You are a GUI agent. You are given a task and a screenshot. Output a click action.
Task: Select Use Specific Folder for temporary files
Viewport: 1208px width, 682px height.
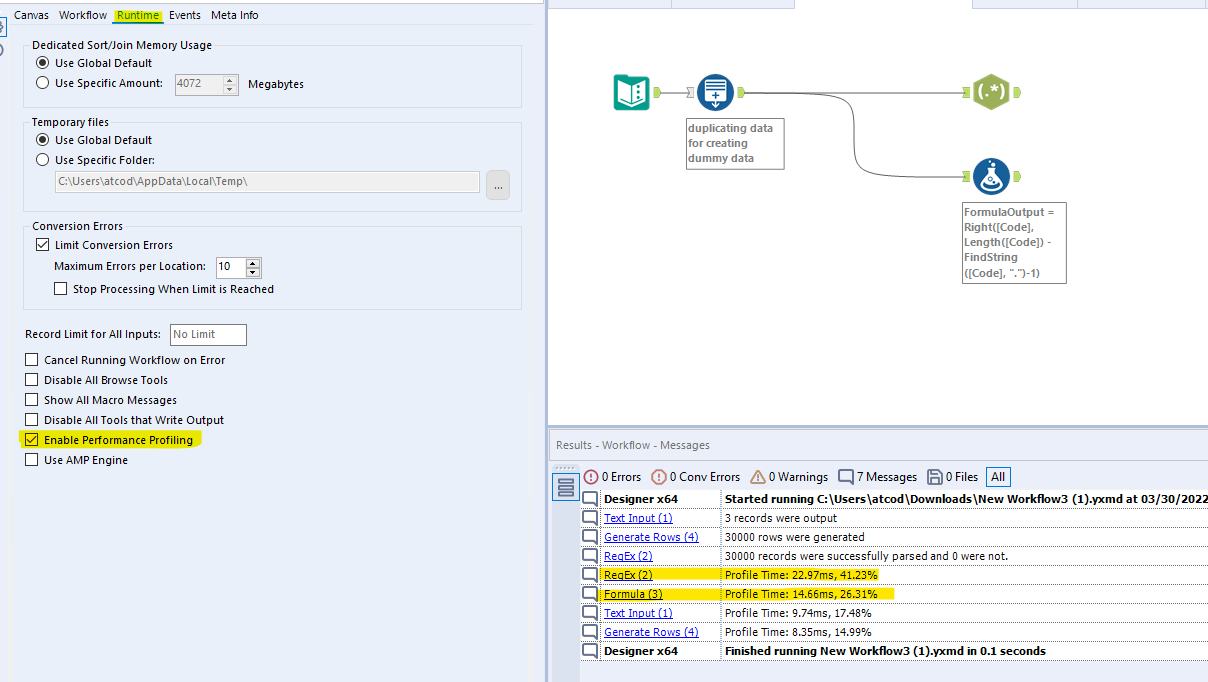41,160
